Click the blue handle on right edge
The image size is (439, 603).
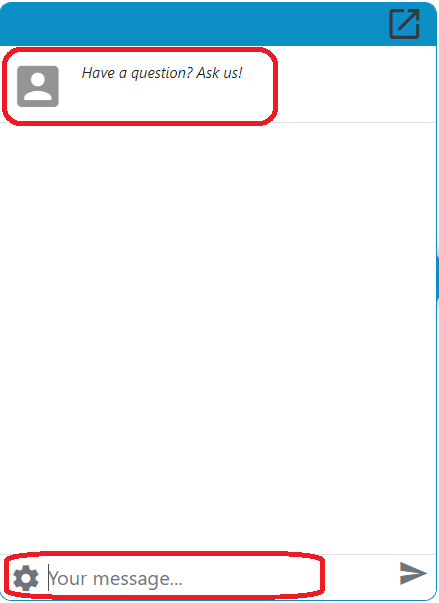coord(437,279)
